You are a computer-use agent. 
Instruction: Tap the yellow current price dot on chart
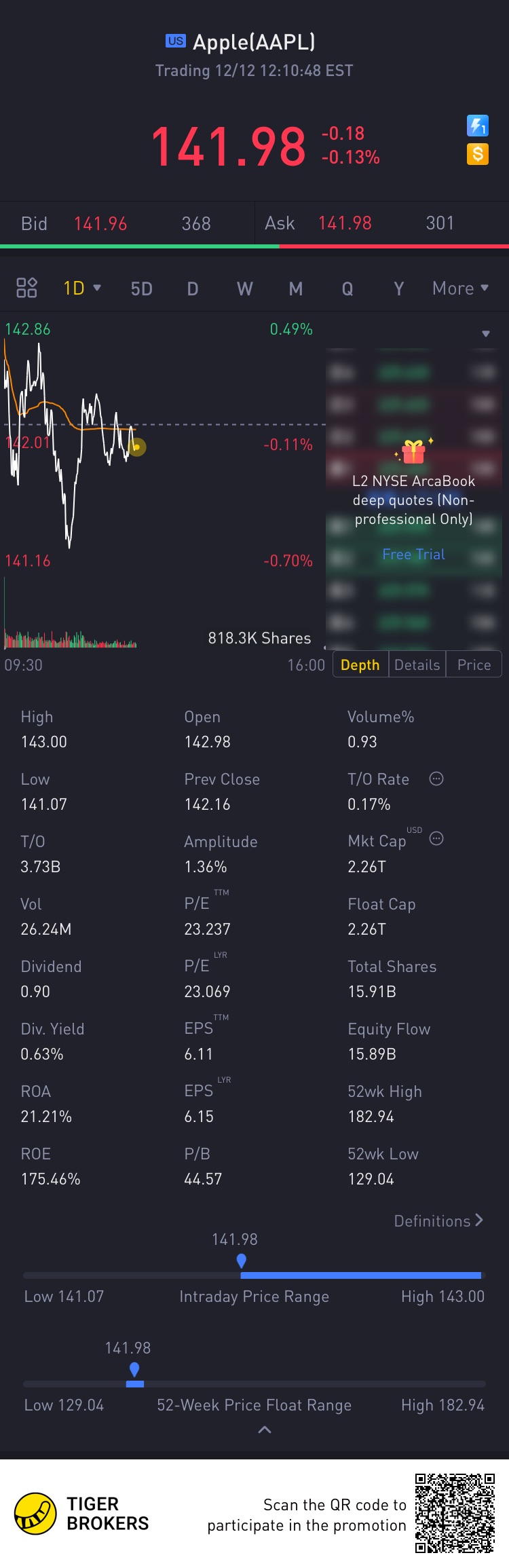coord(136,447)
